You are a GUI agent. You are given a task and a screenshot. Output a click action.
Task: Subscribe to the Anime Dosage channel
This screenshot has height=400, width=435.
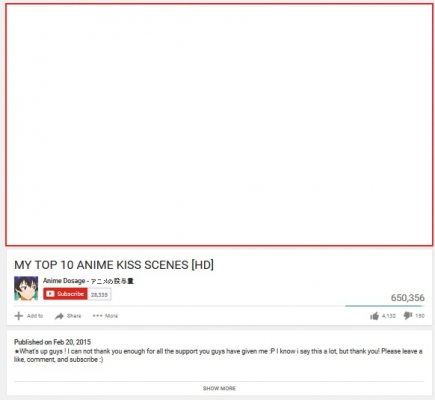[x=65, y=294]
